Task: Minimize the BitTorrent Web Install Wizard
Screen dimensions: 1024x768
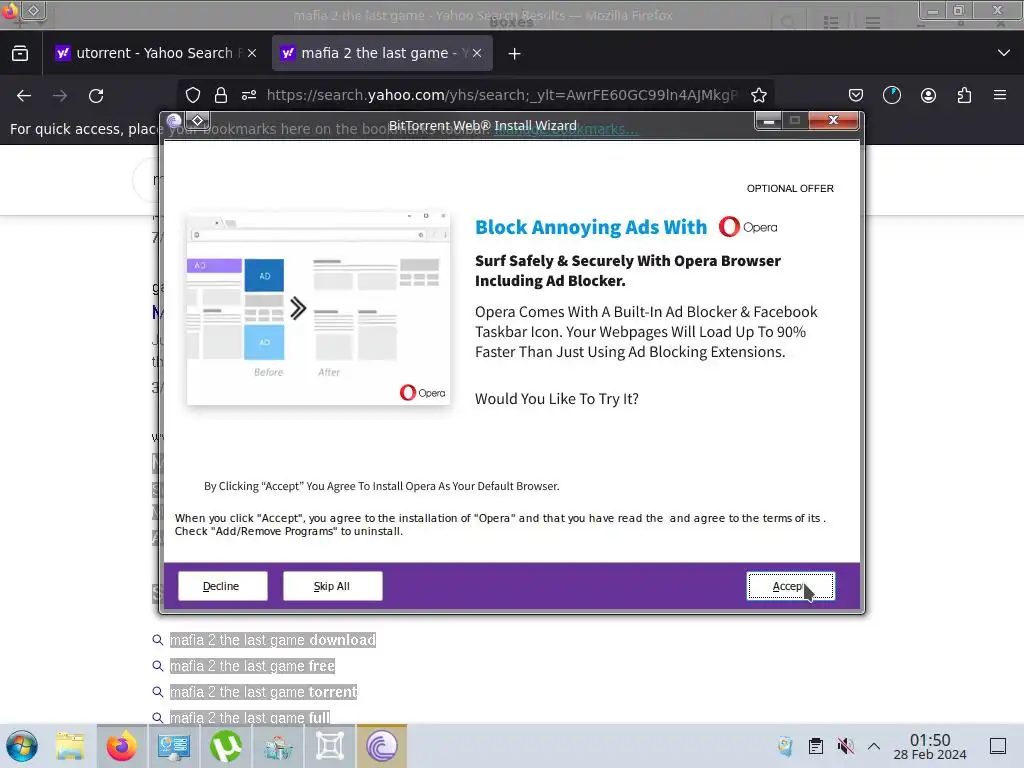Action: point(769,120)
